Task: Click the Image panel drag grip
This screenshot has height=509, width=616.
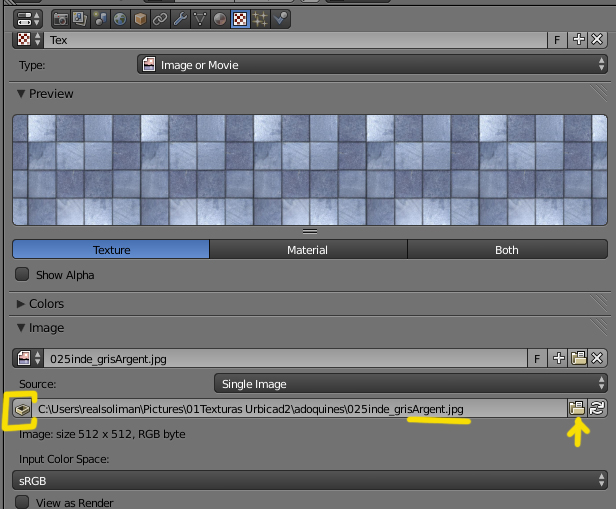Action: [x=599, y=327]
